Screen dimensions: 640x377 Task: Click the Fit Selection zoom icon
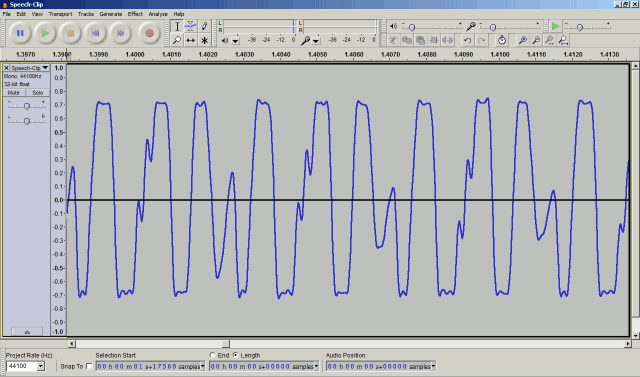pos(549,40)
